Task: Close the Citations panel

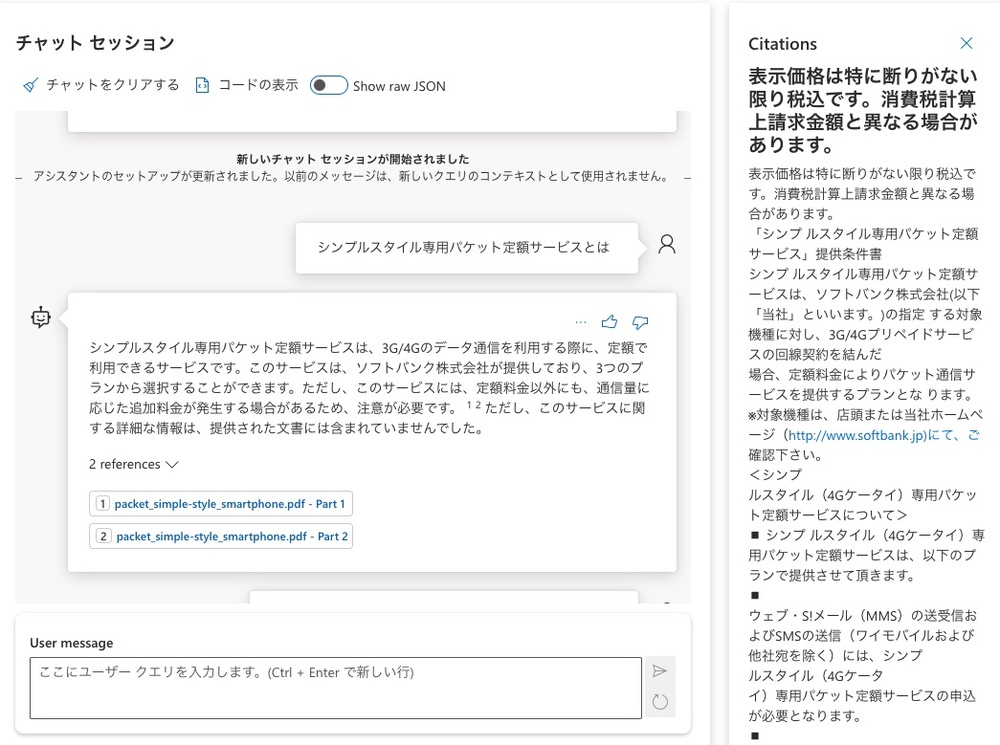Action: pos(966,43)
